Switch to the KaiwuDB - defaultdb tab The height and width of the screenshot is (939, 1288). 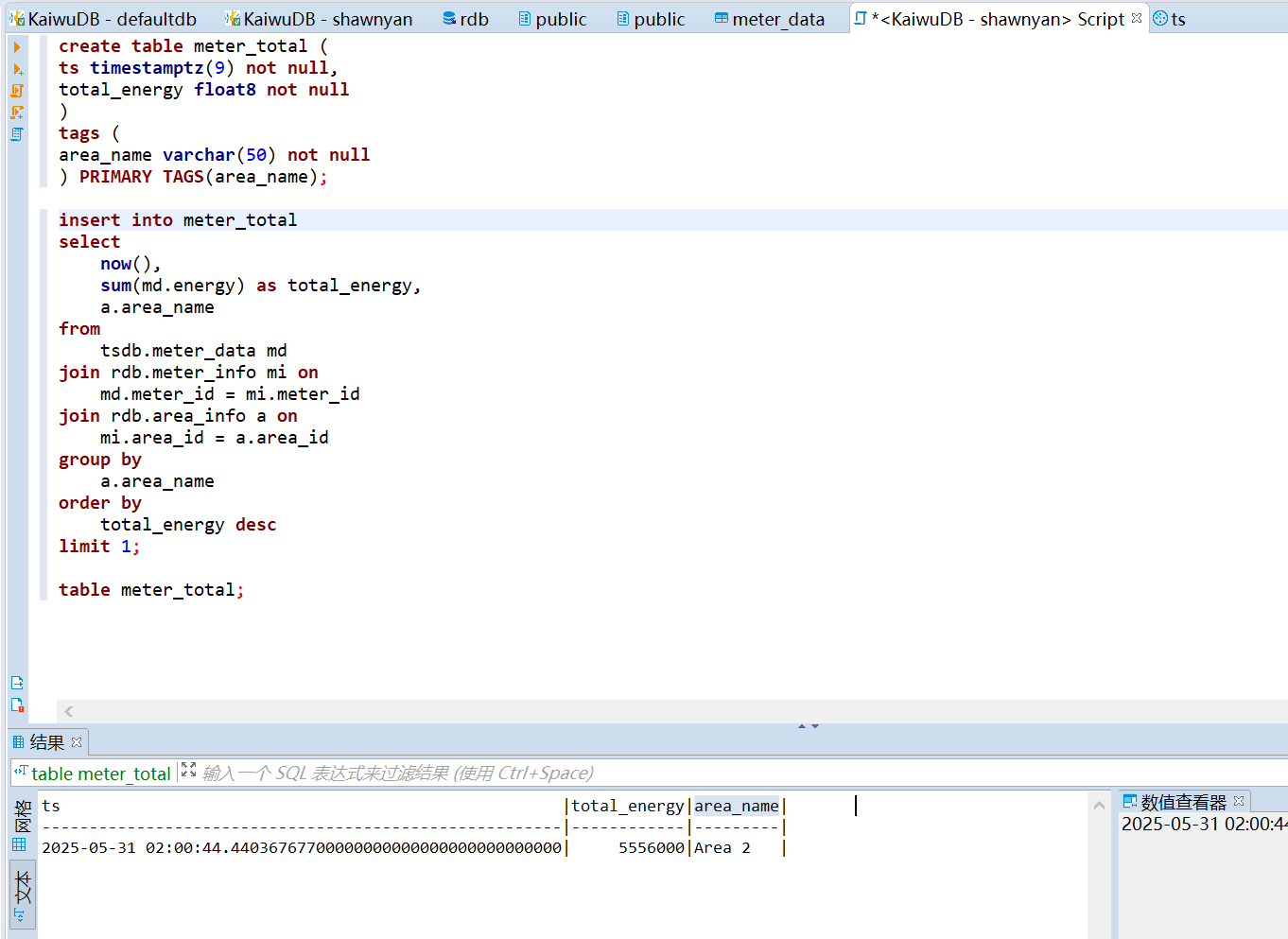coord(104,19)
